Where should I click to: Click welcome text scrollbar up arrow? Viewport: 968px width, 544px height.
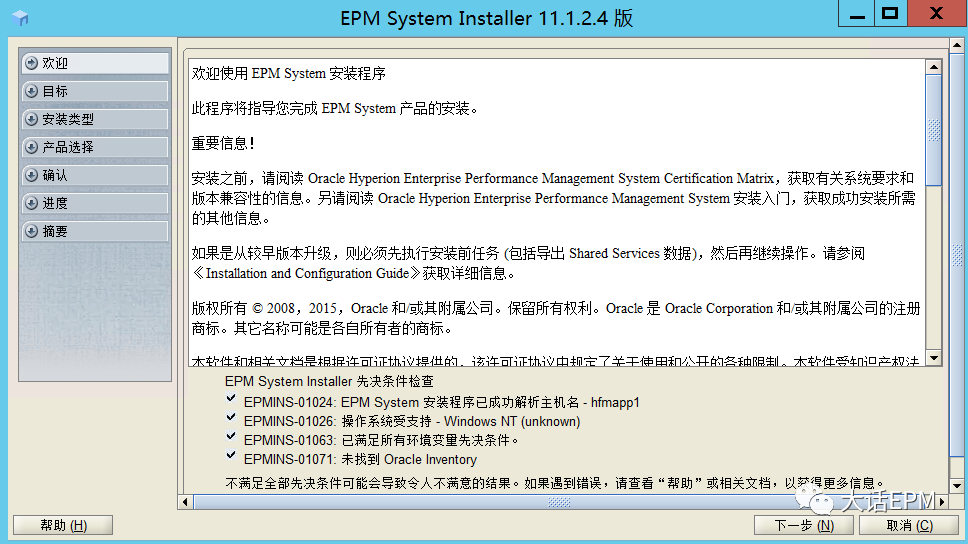[933, 67]
